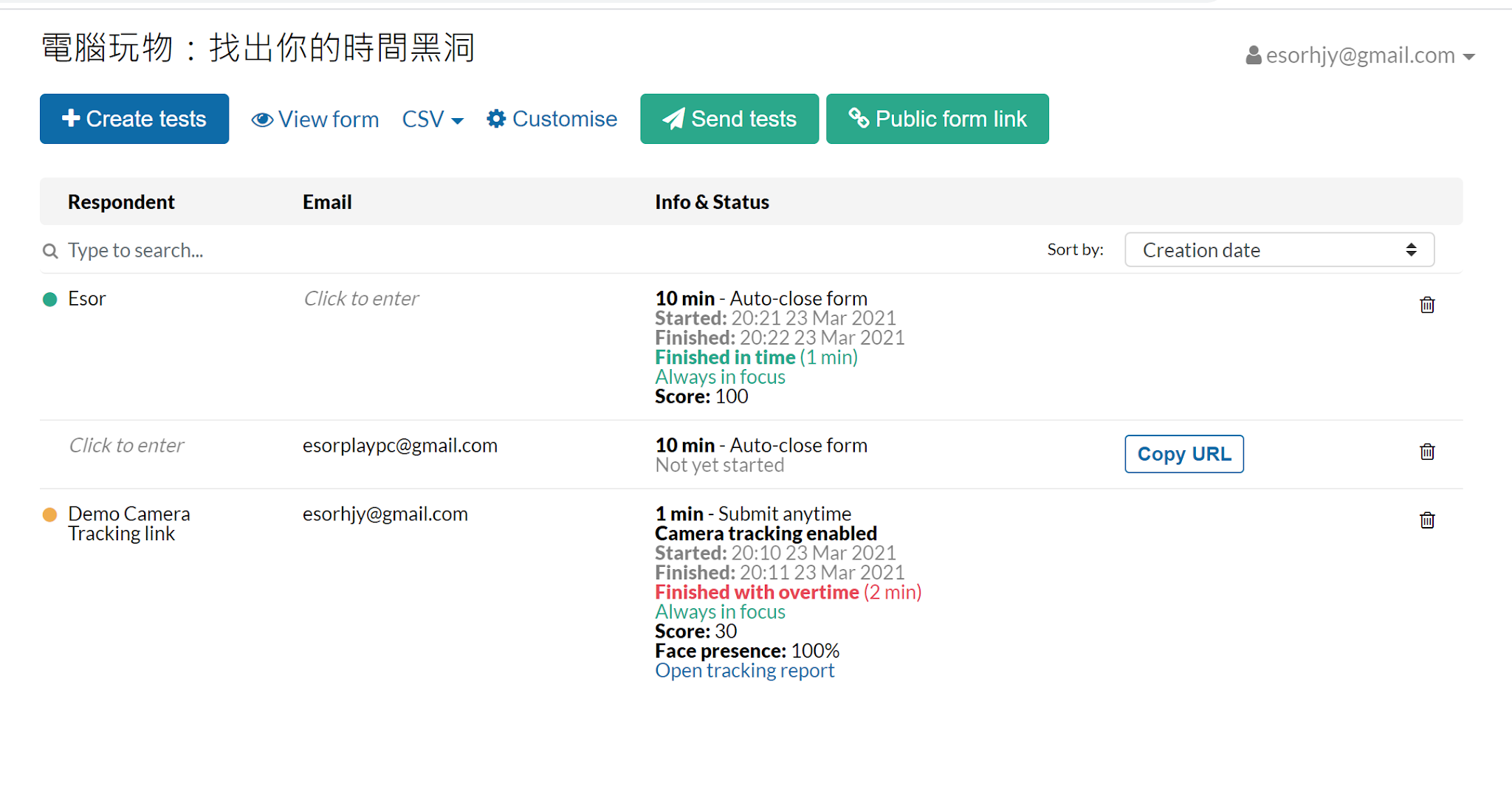
Task: Select the Respondent column header
Action: pyautogui.click(x=121, y=201)
